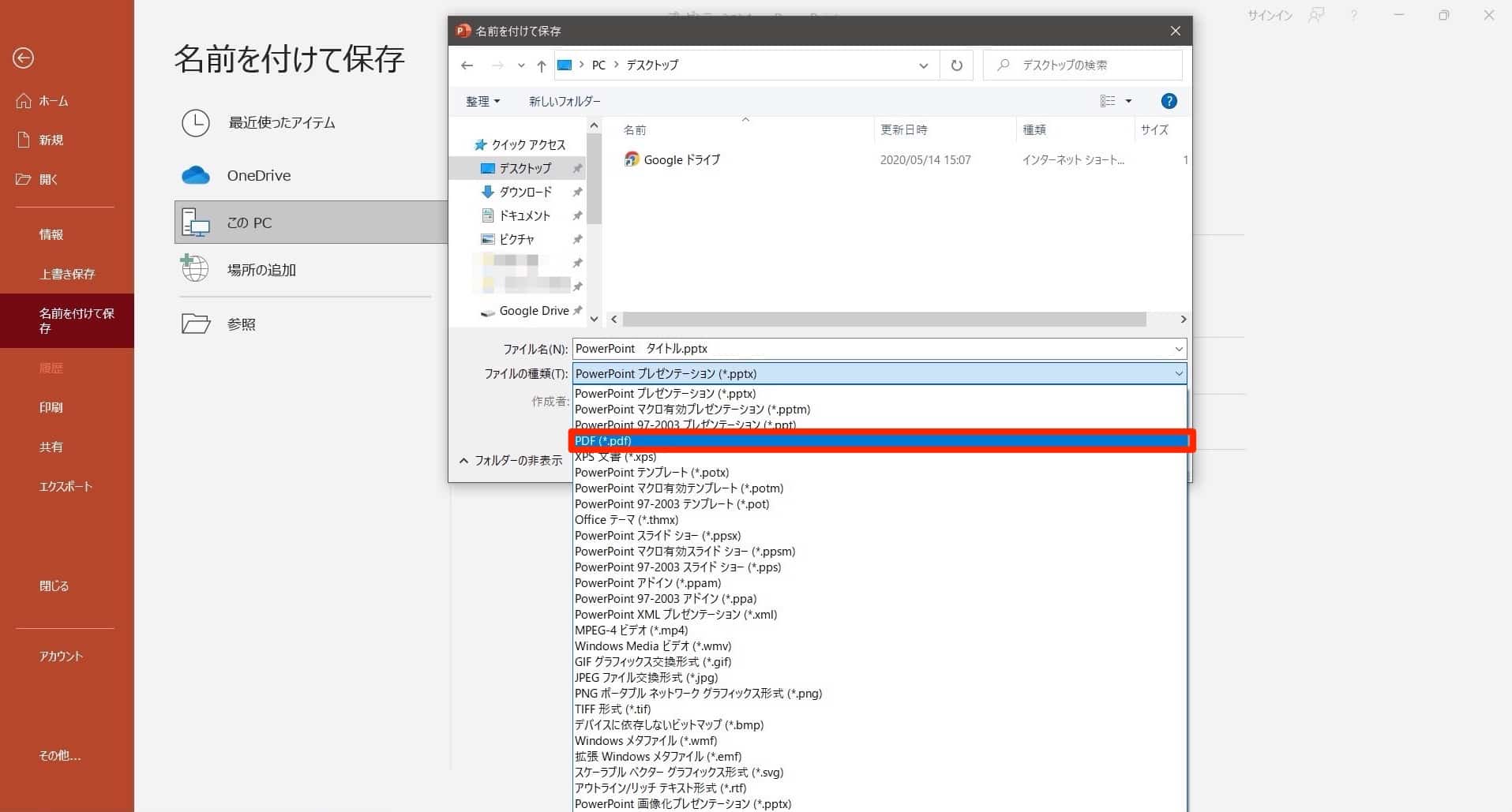Open その他... in the sidebar
This screenshot has height=812, width=1512.
click(59, 755)
